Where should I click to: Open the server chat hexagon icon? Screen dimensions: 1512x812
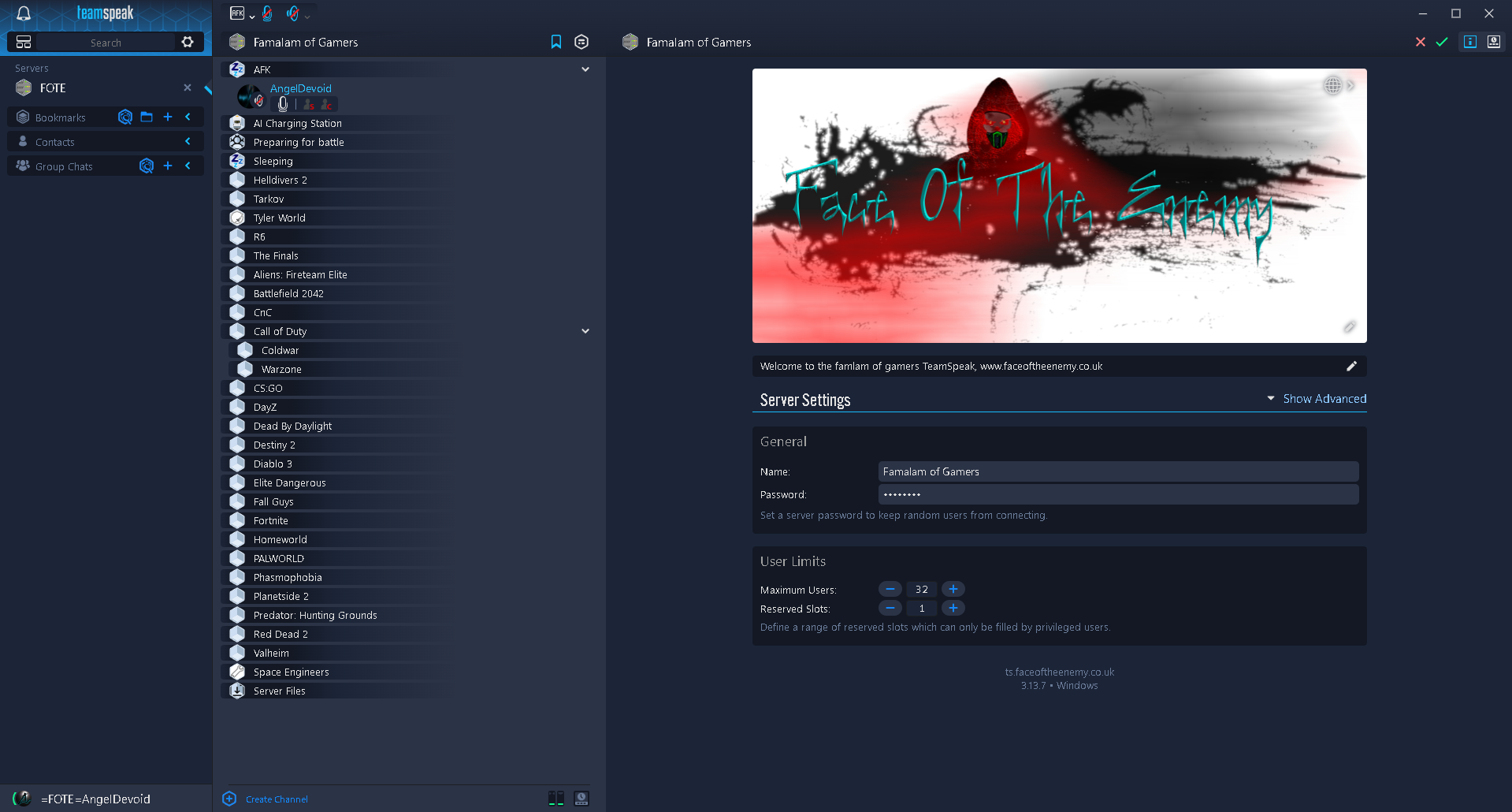[581, 42]
